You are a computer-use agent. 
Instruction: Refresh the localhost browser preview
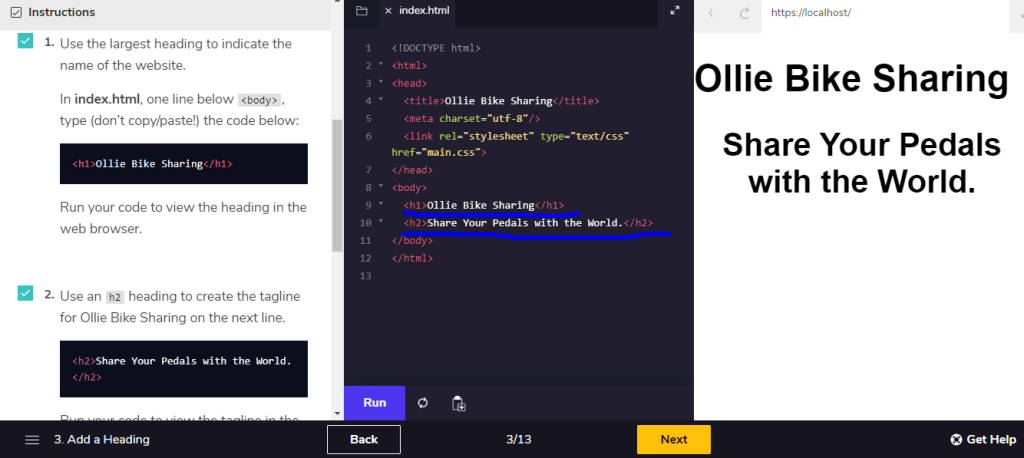click(x=744, y=13)
